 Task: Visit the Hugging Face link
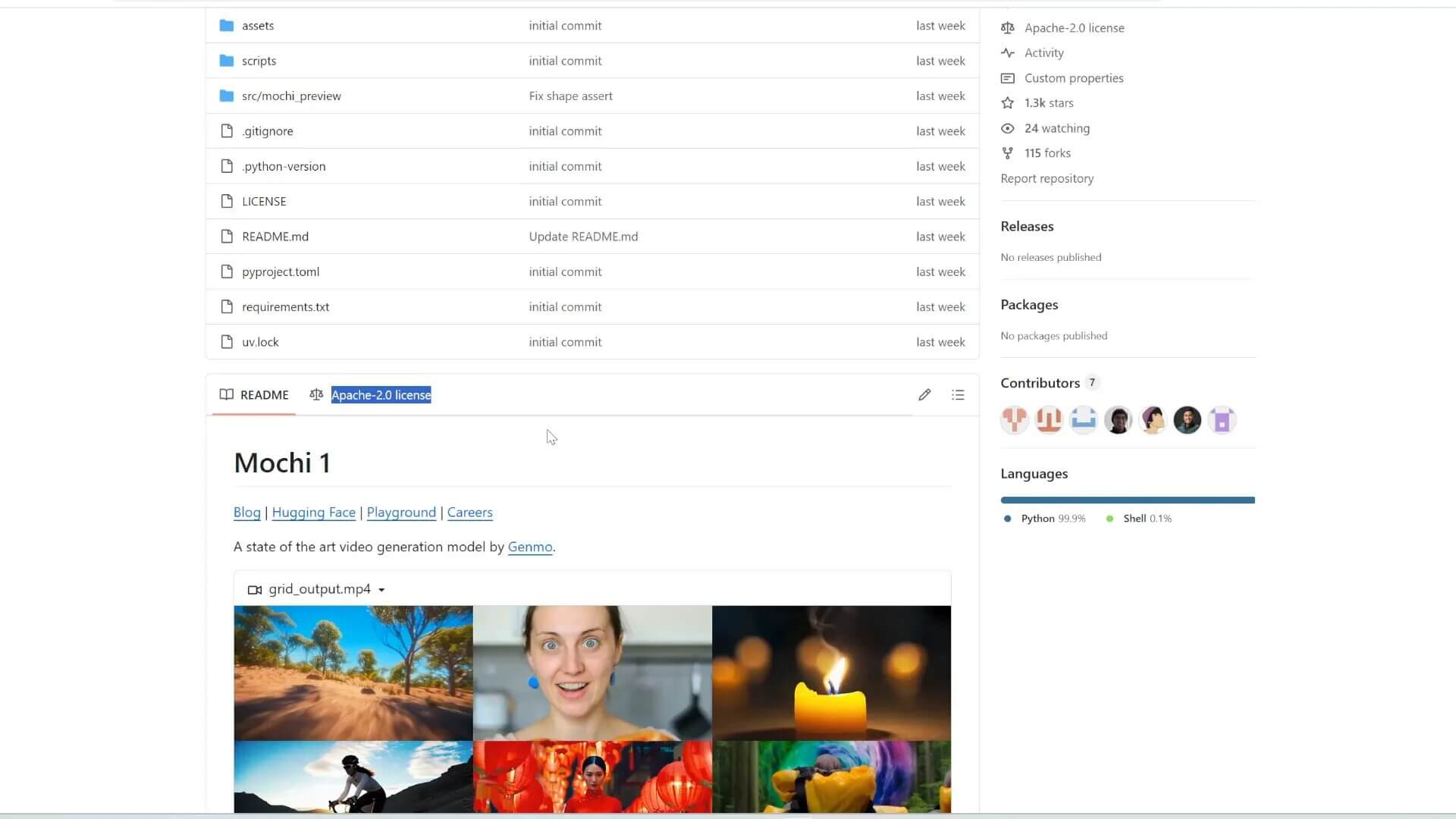click(x=313, y=513)
